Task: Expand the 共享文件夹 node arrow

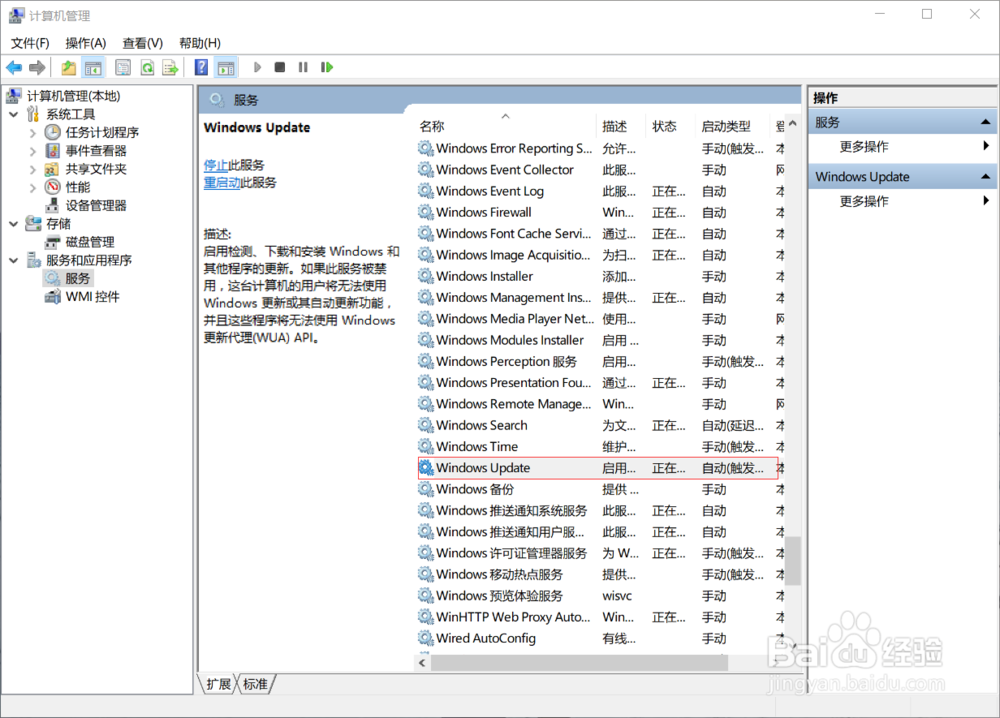Action: [33, 169]
